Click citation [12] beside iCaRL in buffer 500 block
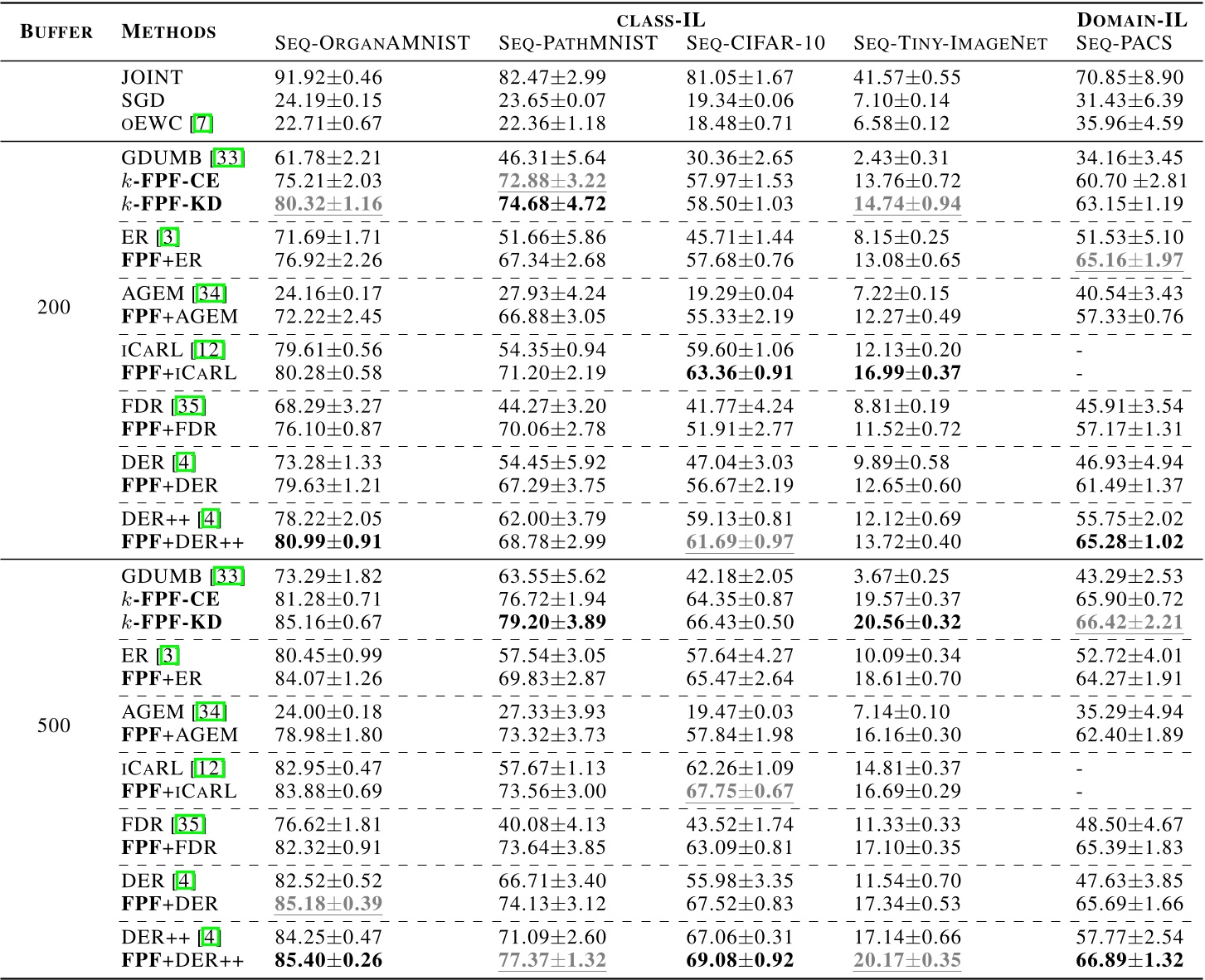Image resolution: width=1205 pixels, height=980 pixels. tap(207, 769)
